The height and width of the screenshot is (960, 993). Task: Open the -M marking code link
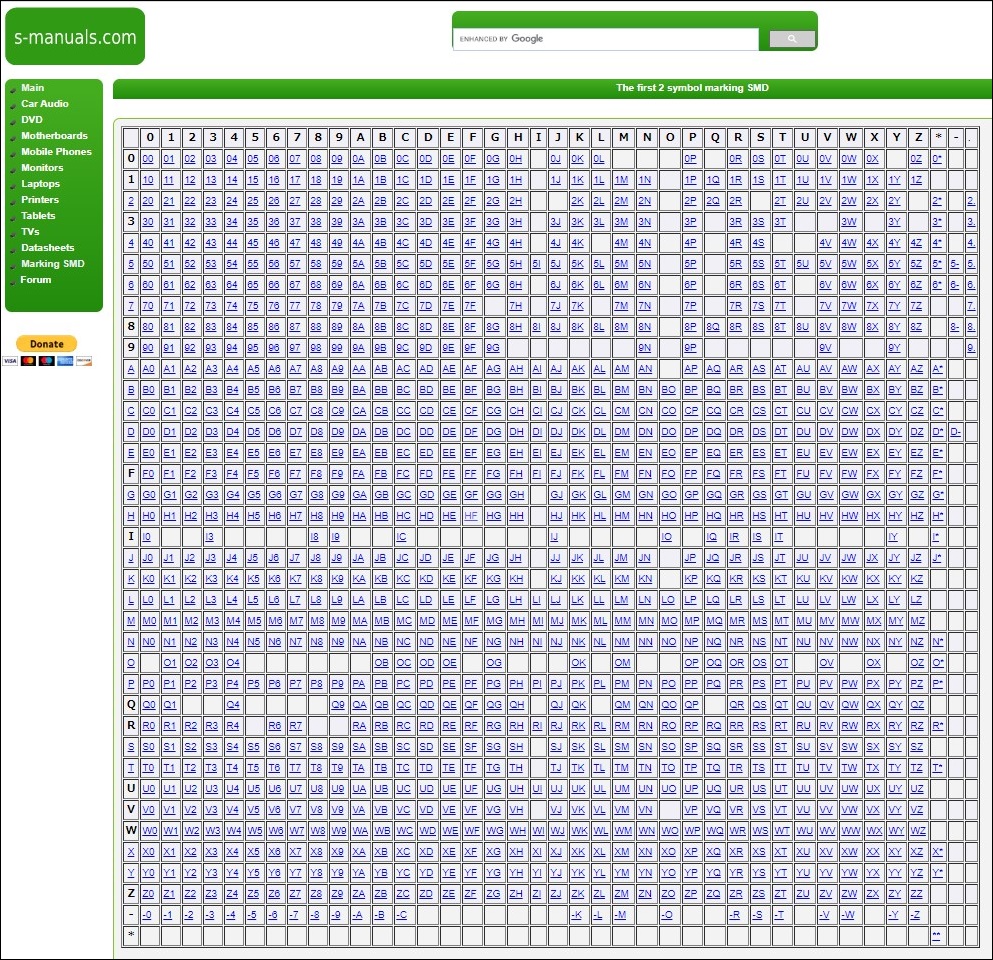[x=620, y=914]
